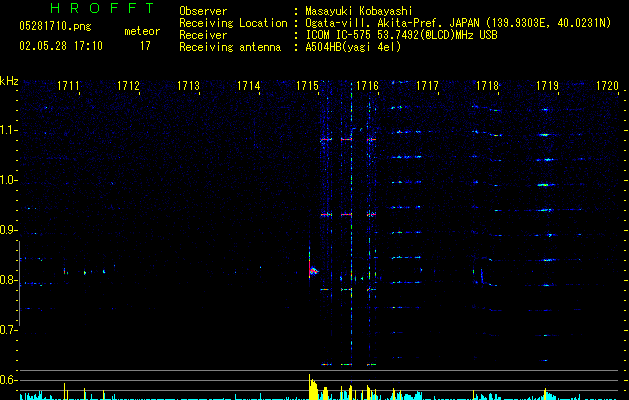The height and width of the screenshot is (400, 629).
Task: Click the 1.0 kHz frequency label
Action: 8,180
